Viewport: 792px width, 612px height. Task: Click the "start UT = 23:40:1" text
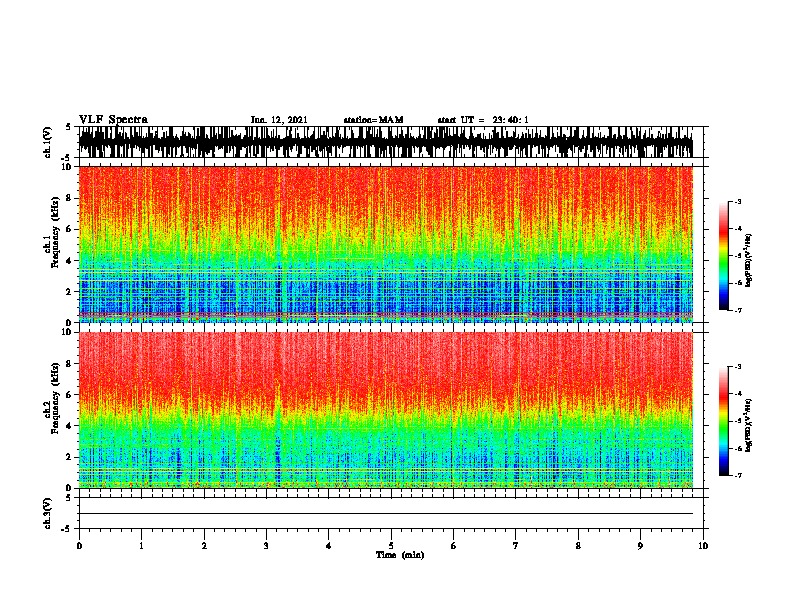pyautogui.click(x=483, y=120)
